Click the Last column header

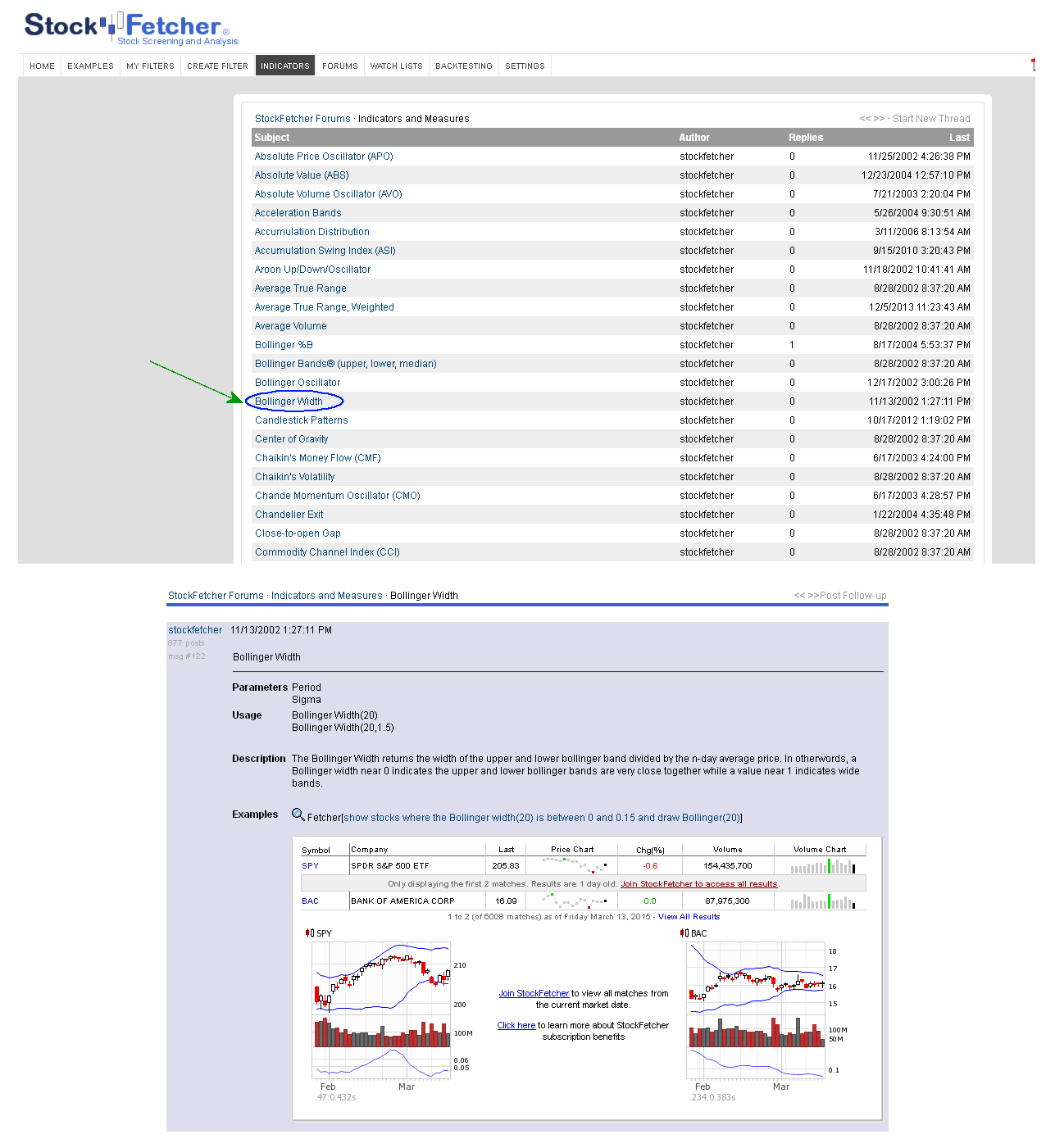coord(959,138)
